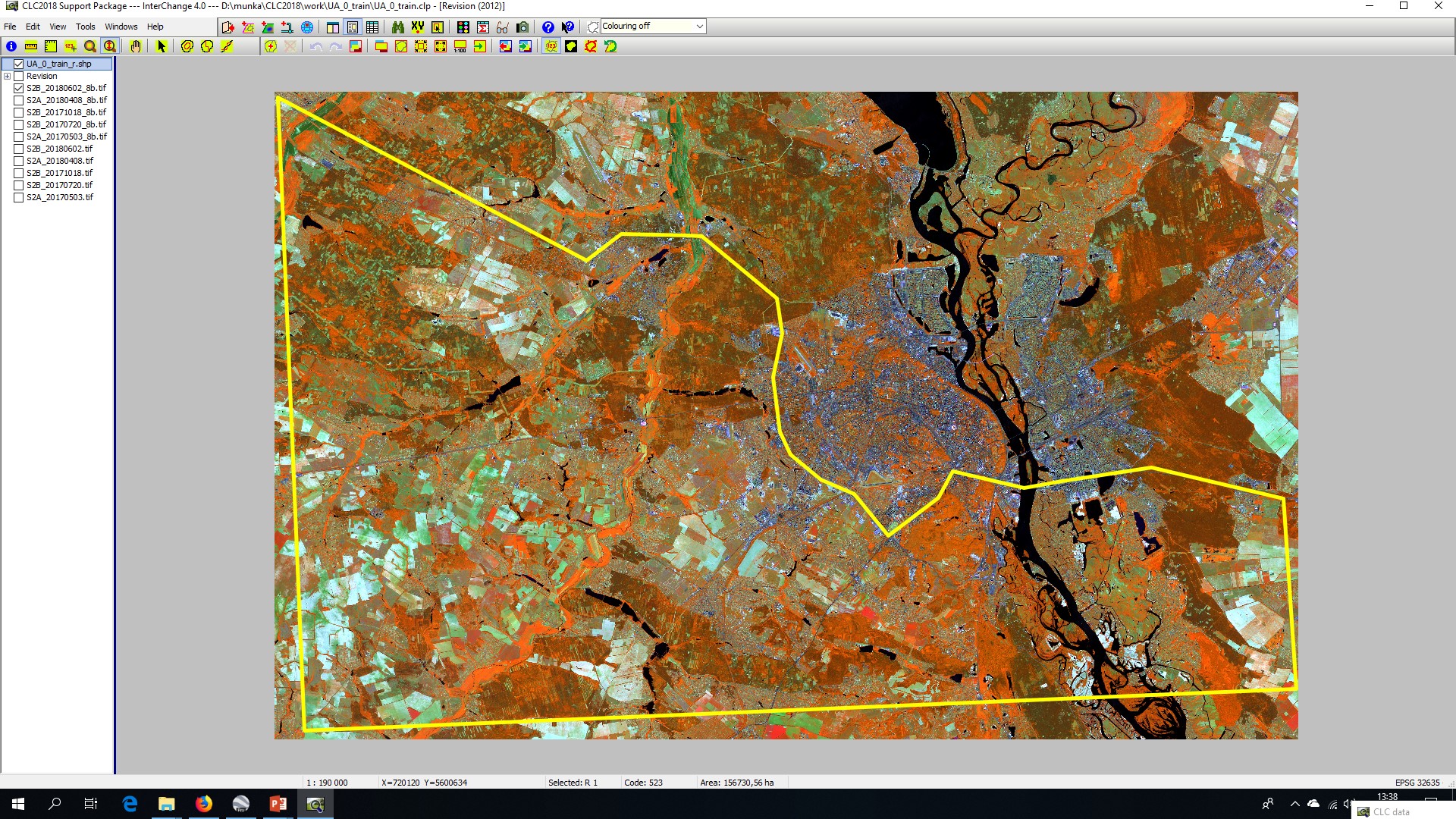1456x819 pixels.
Task: Open help with blue question mark
Action: pos(548,27)
